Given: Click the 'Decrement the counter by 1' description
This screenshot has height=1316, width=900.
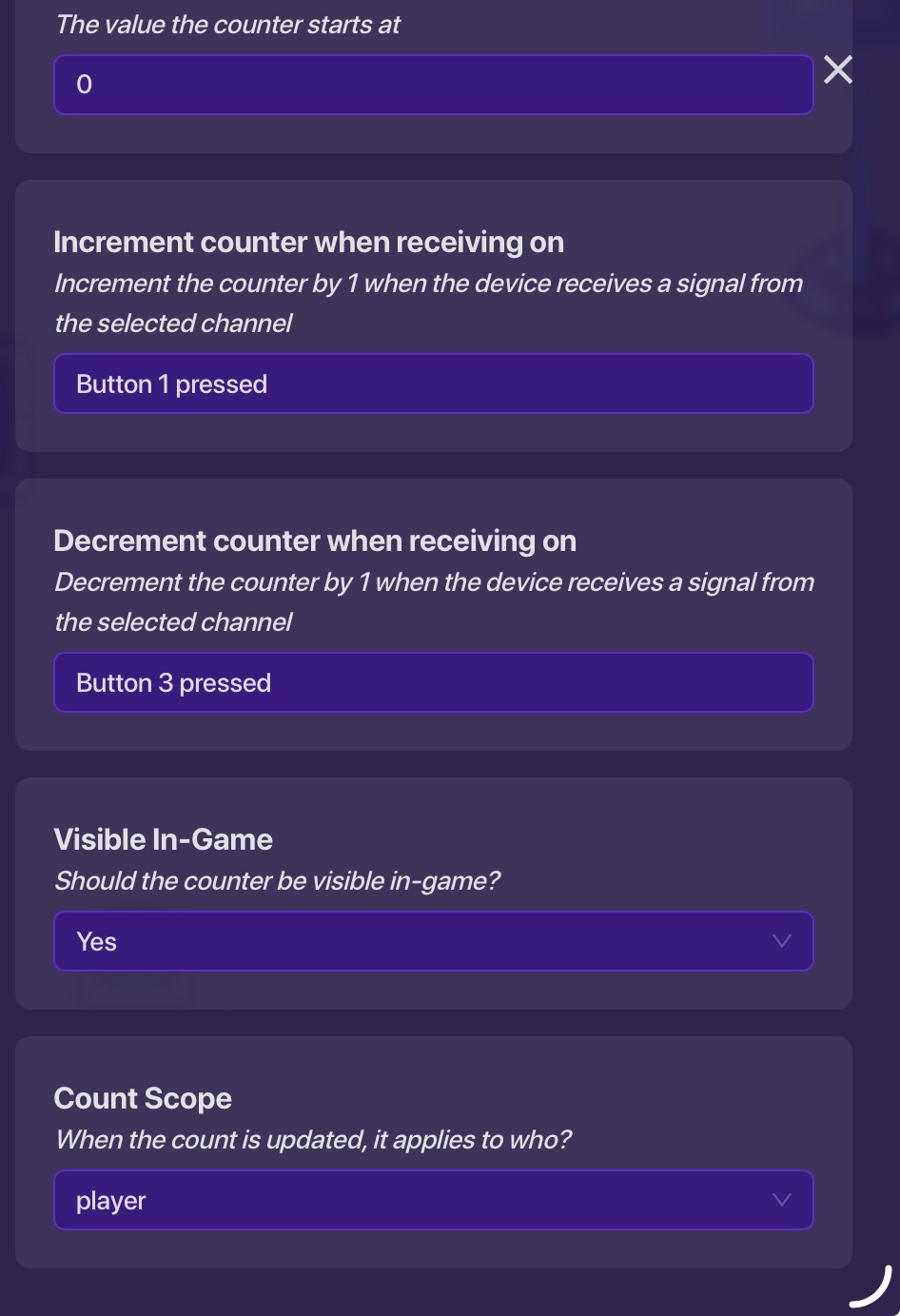Looking at the screenshot, I should [434, 582].
